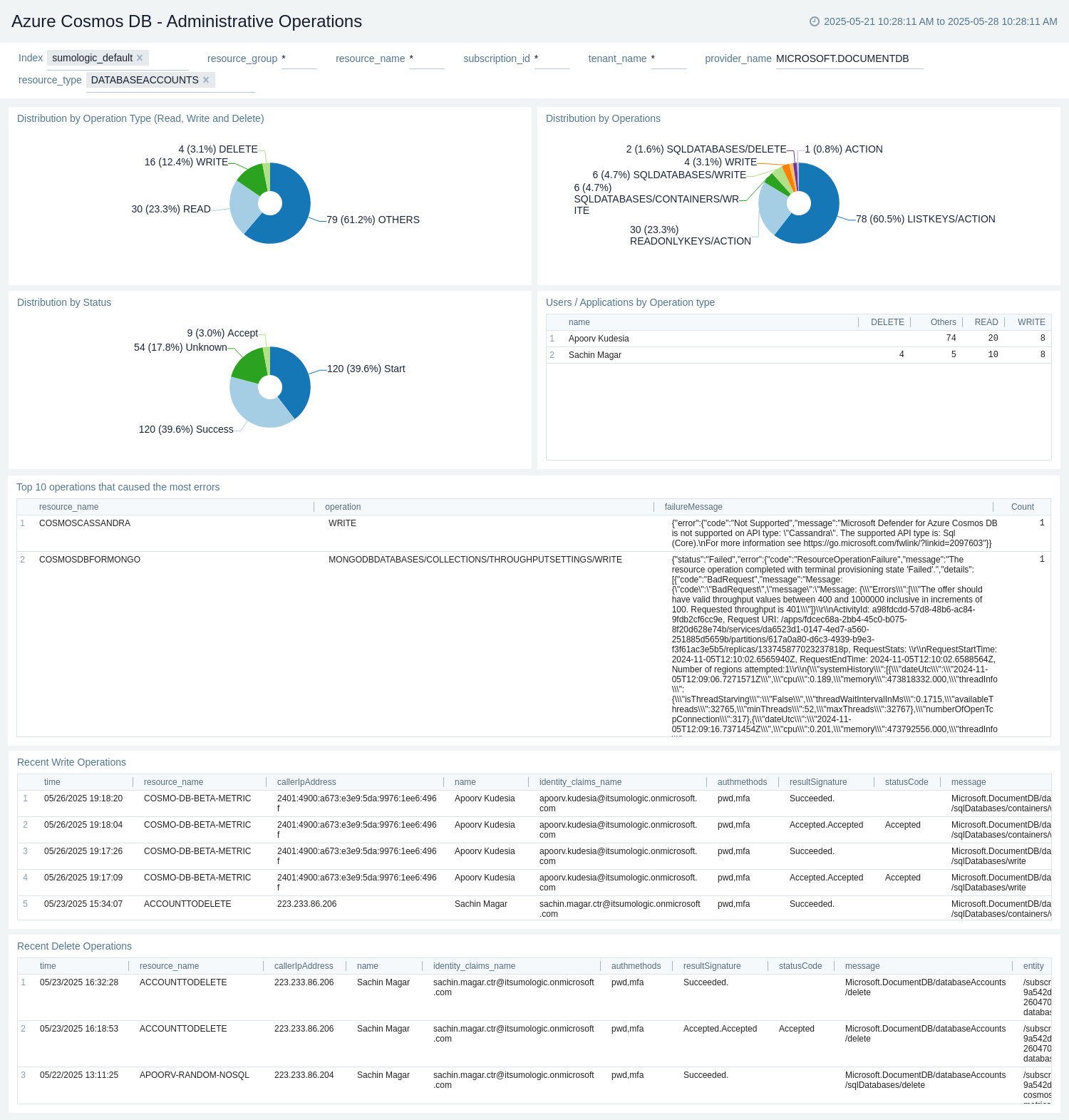Open the dashboard time range selector
The width and height of the screenshot is (1069, 1120).
pyautogui.click(x=934, y=21)
